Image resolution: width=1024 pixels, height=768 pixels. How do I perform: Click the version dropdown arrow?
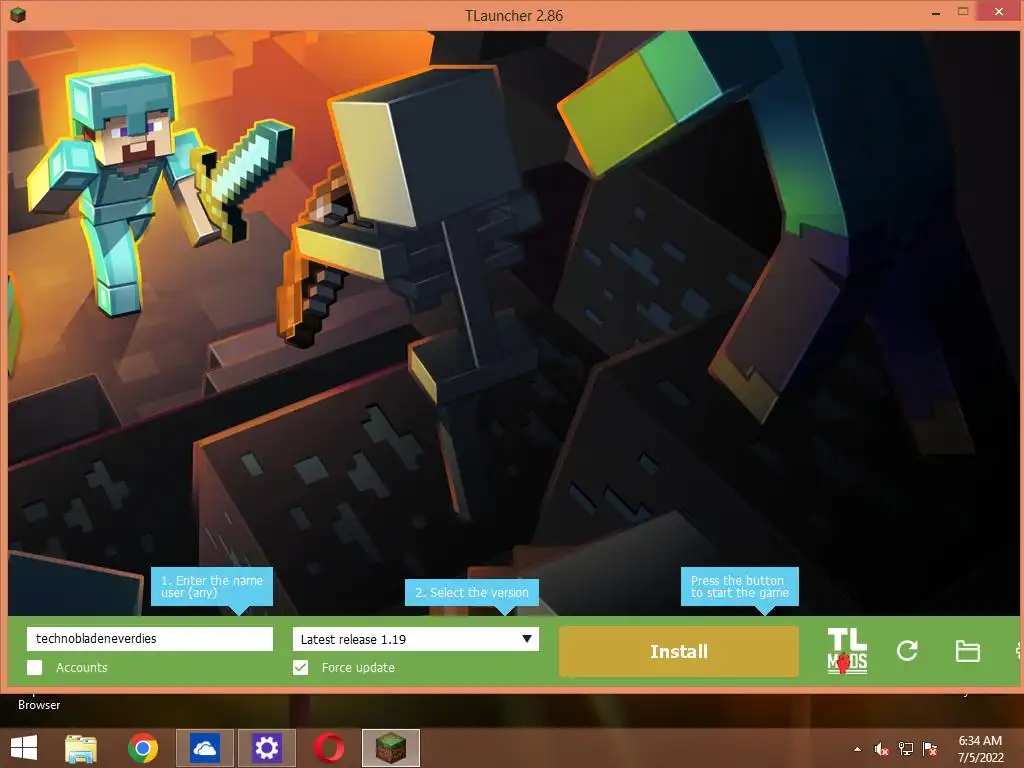(x=527, y=639)
